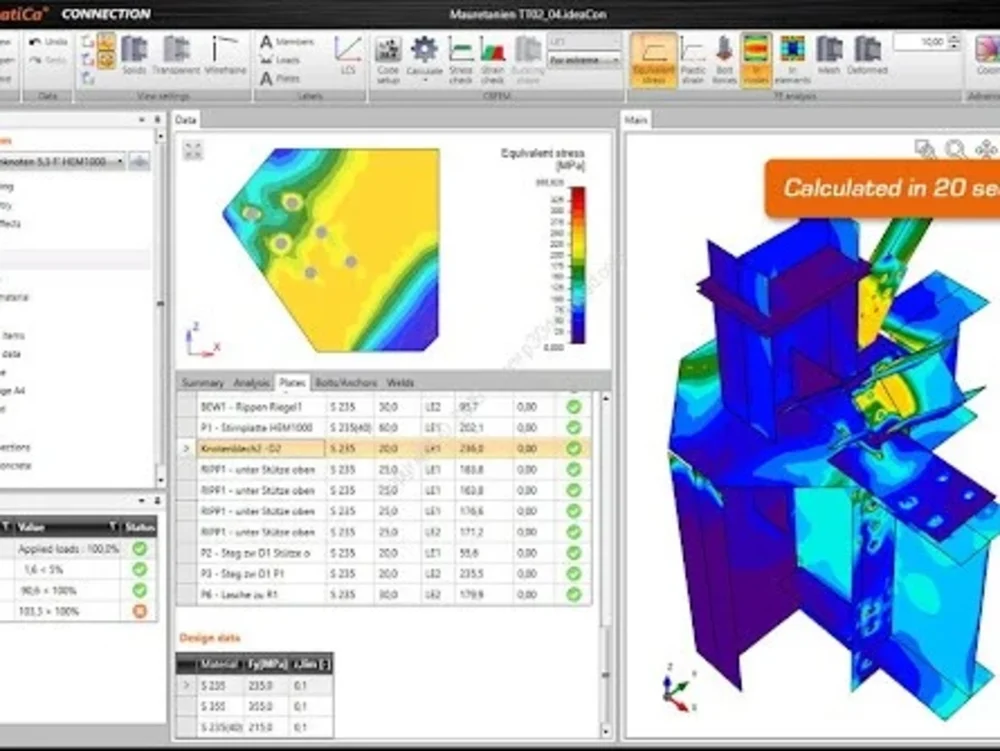Click the deformation scale input field

pyautogui.click(x=920, y=42)
